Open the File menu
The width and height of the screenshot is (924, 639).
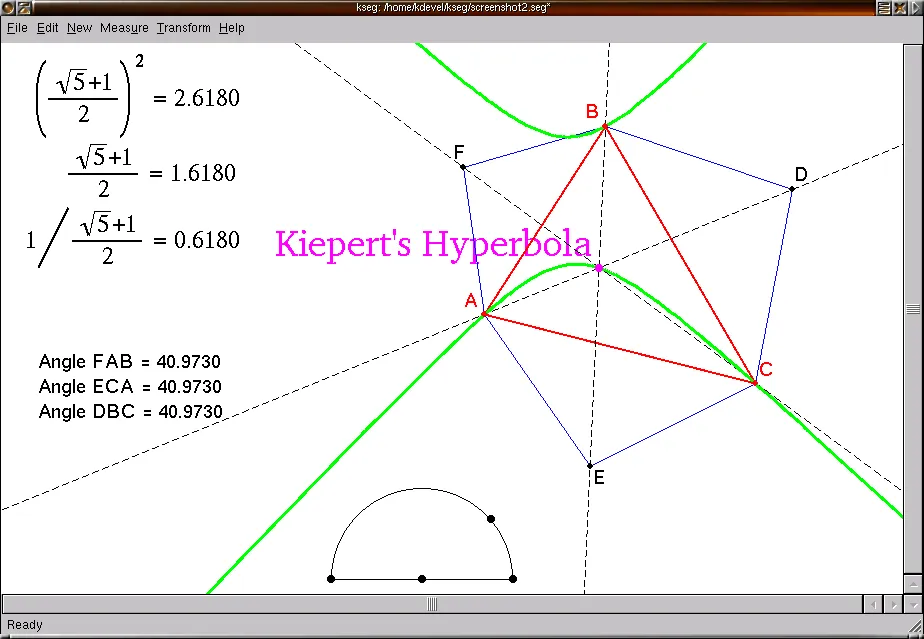tap(17, 28)
